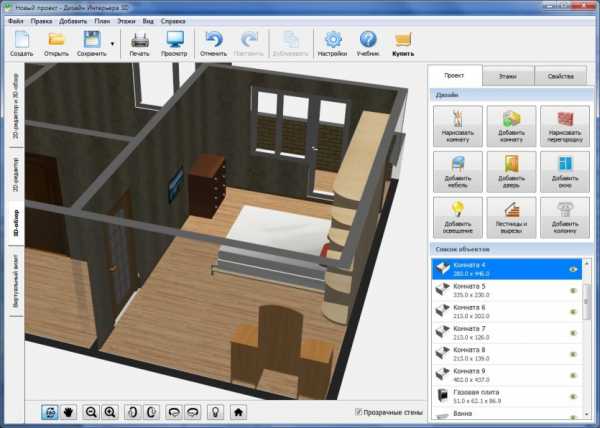Click the Купить (buy) button
This screenshot has height=428, width=600.
click(403, 45)
